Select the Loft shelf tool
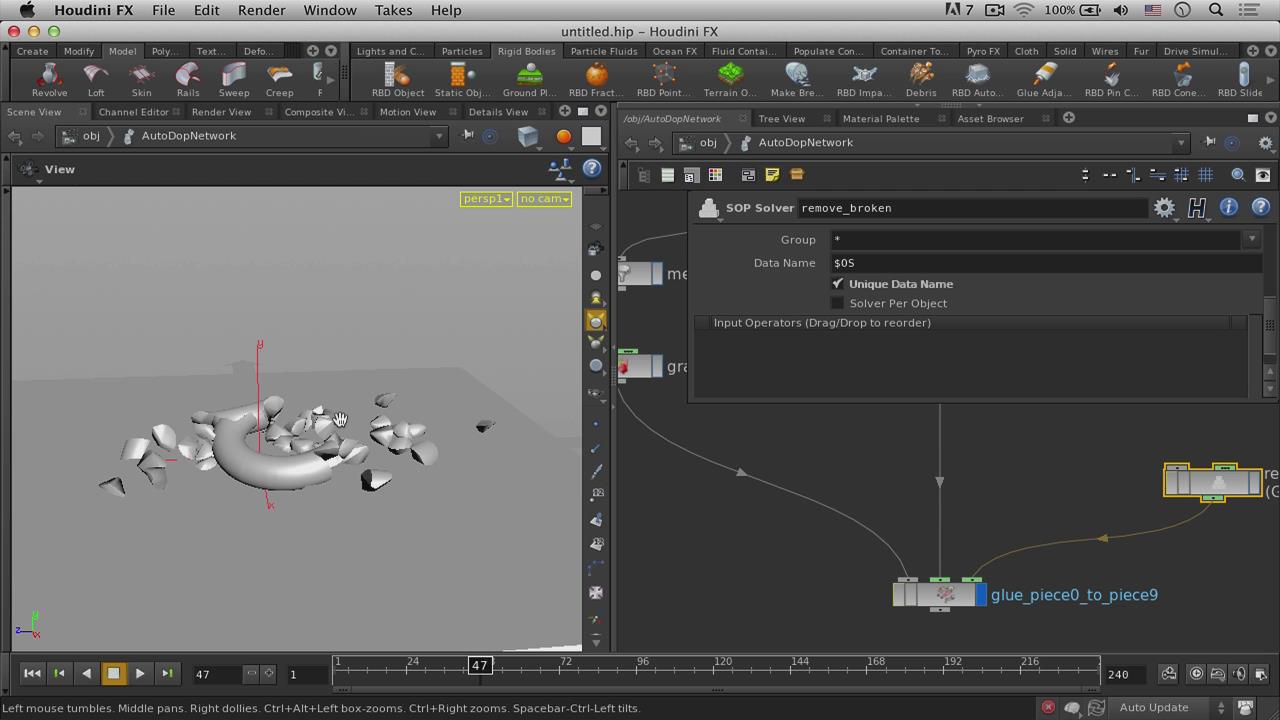The height and width of the screenshot is (720, 1280). pyautogui.click(x=96, y=80)
